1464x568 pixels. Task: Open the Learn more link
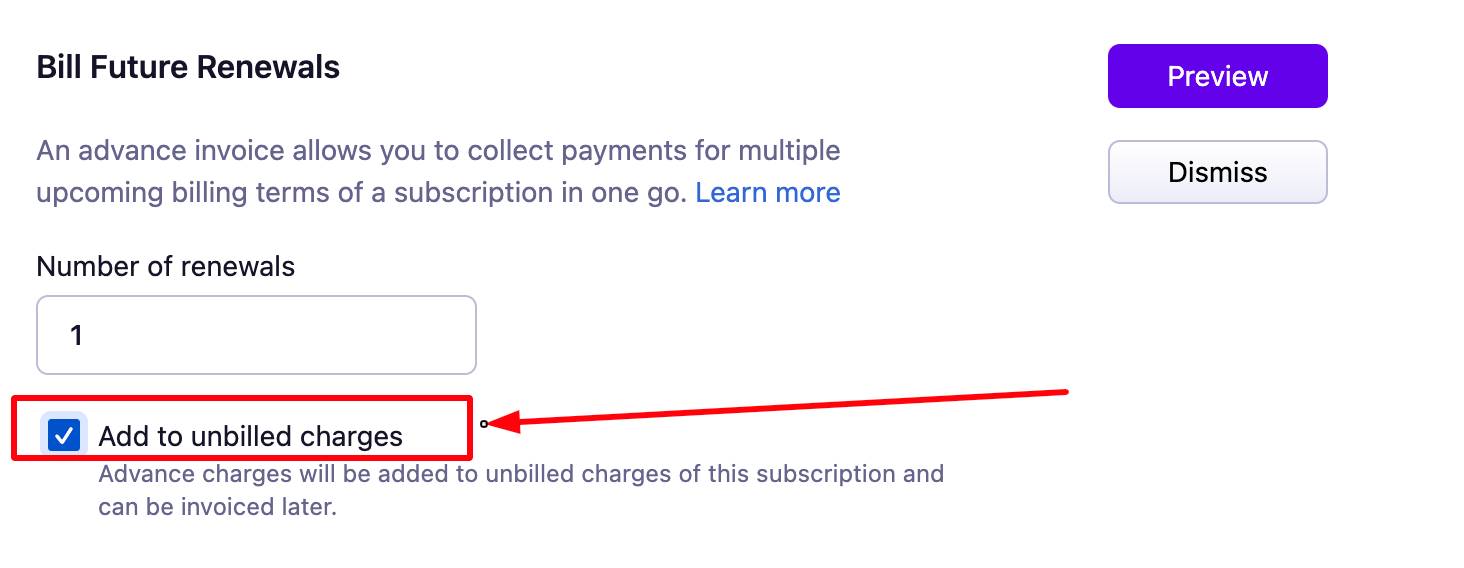click(767, 192)
